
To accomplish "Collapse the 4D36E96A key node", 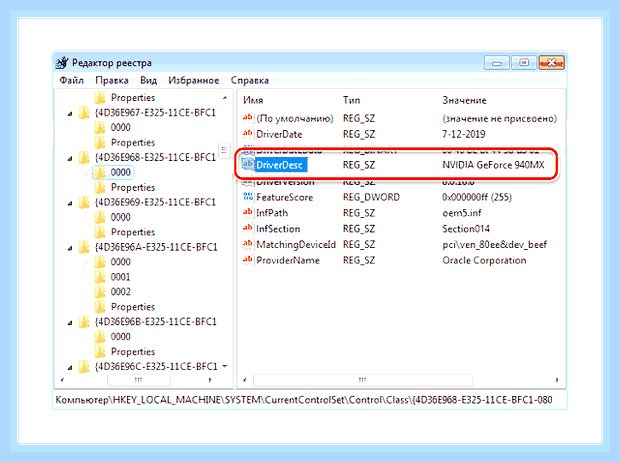I will pyautogui.click(x=70, y=248).
